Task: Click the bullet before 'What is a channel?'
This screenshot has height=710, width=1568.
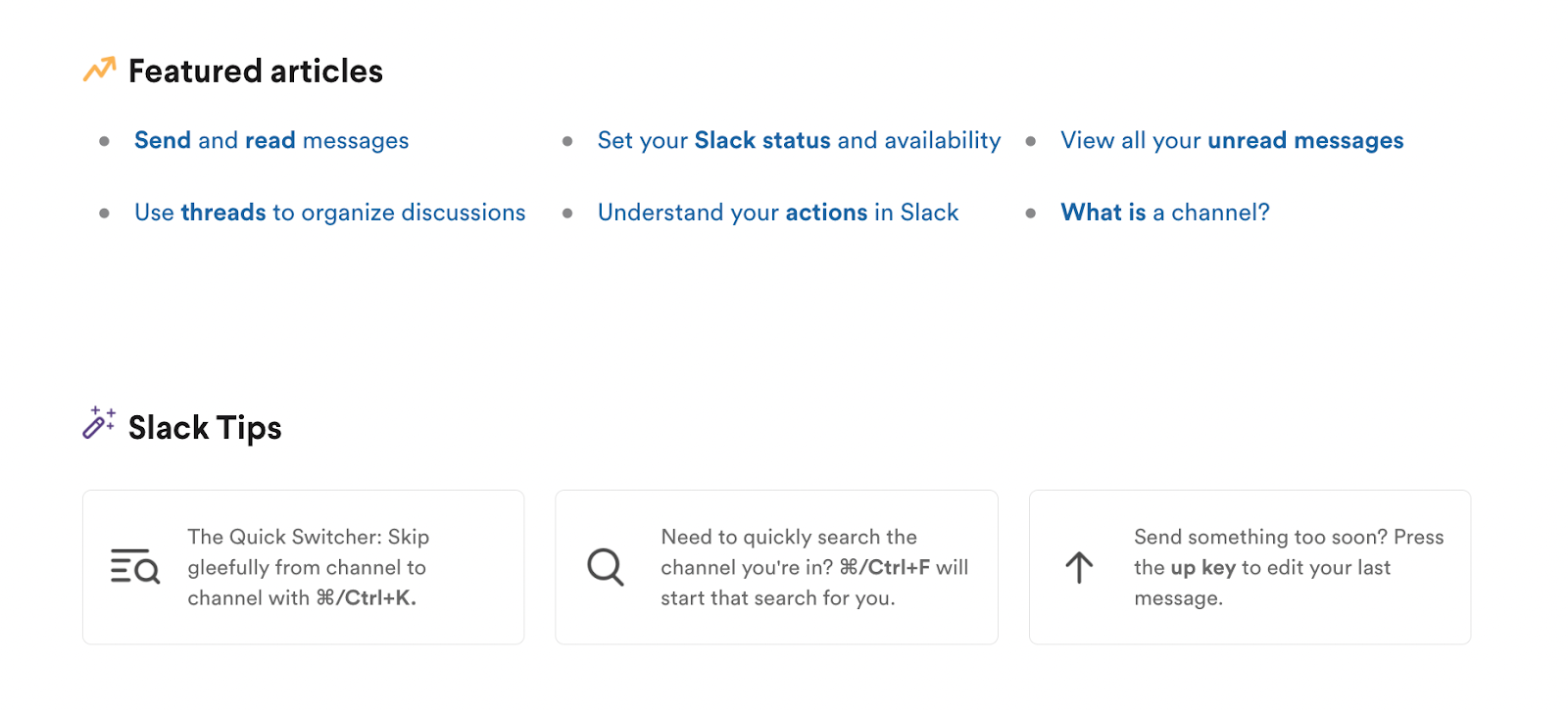Action: point(1031,213)
